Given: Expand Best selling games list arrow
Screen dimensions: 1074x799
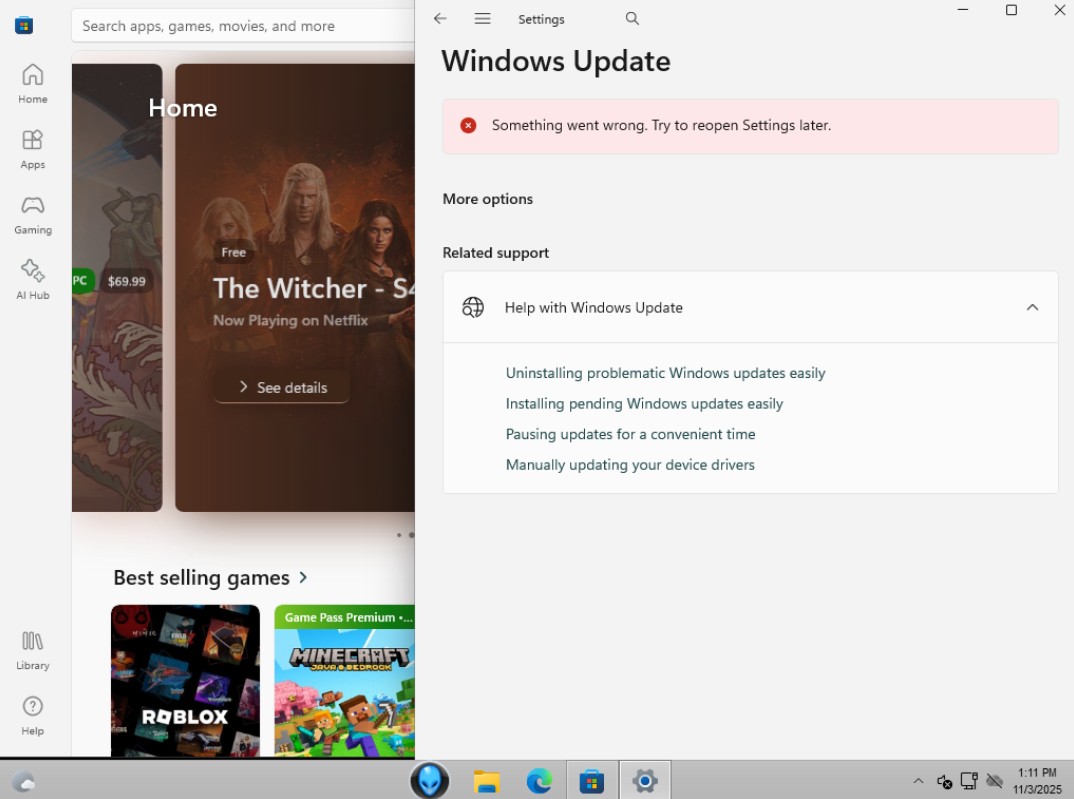Looking at the screenshot, I should pyautogui.click(x=303, y=578).
